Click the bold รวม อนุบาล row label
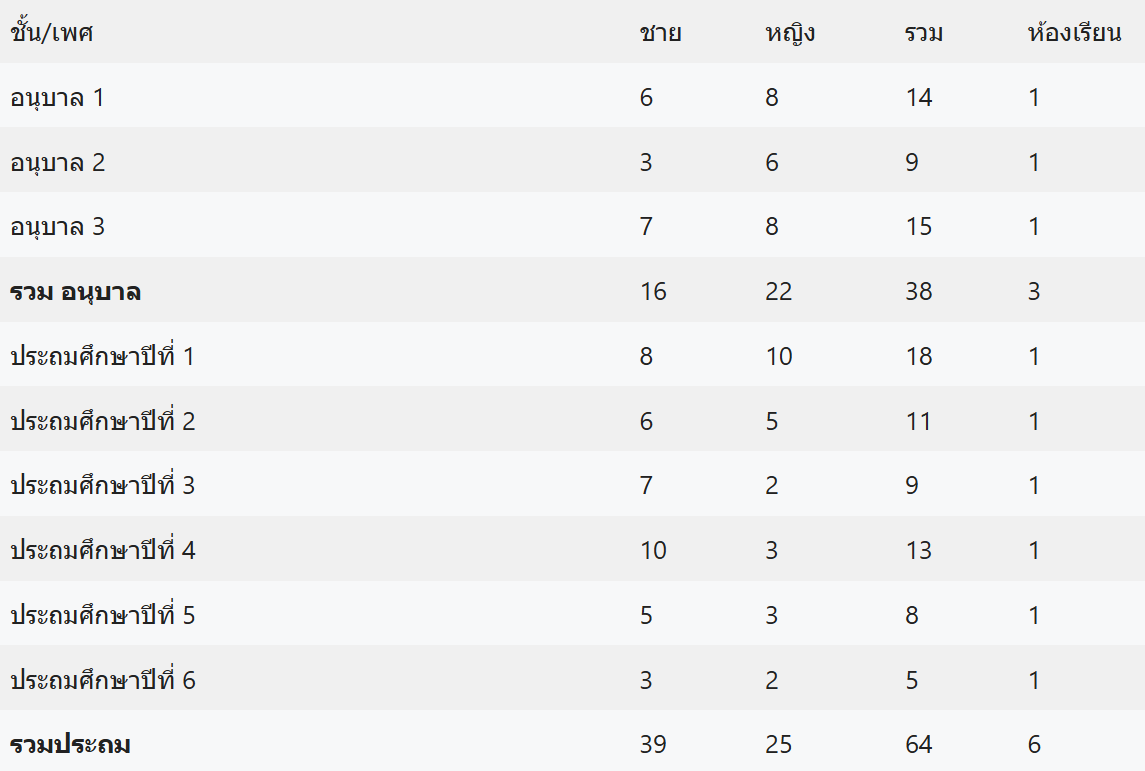The height and width of the screenshot is (771, 1145). (x=75, y=292)
